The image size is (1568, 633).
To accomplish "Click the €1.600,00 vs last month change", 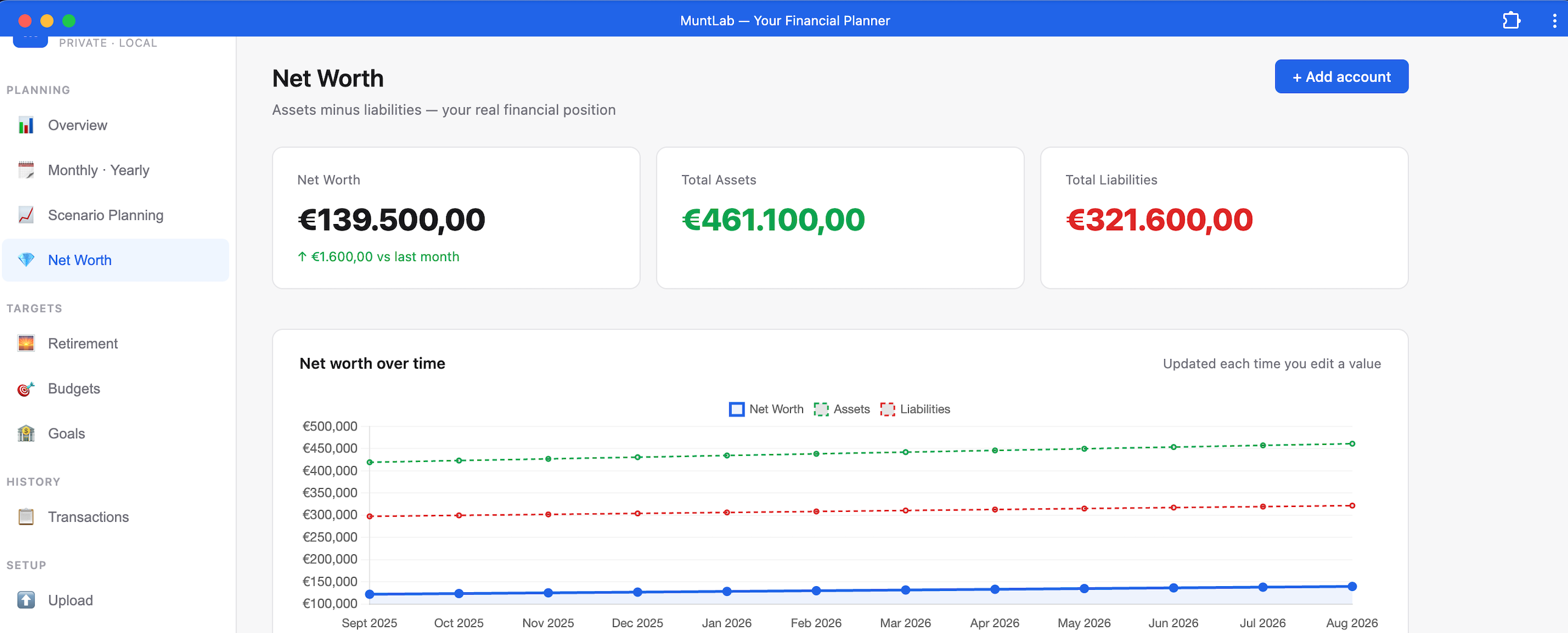I will 379,257.
